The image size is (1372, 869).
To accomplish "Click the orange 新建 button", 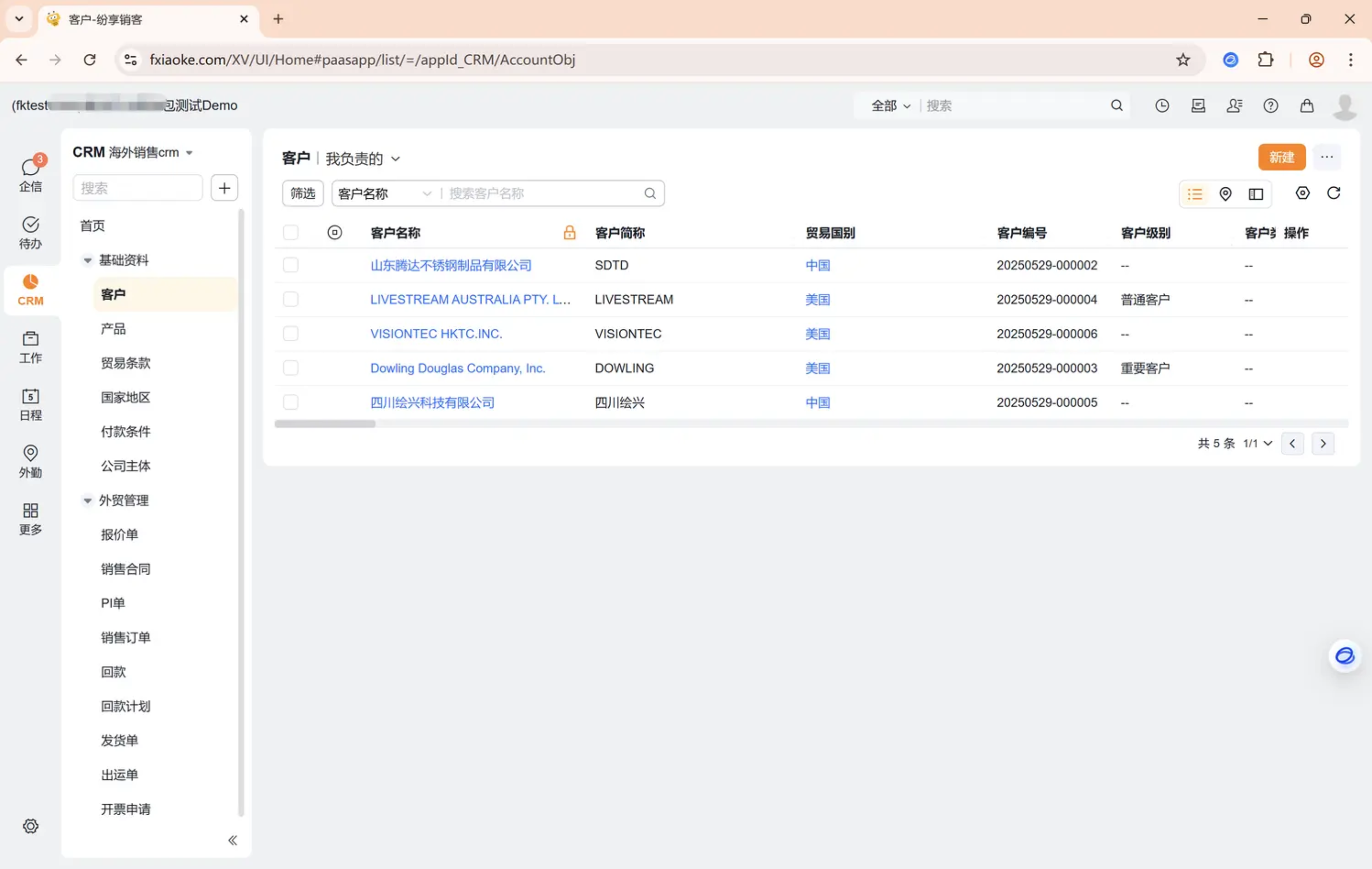I will click(1281, 157).
